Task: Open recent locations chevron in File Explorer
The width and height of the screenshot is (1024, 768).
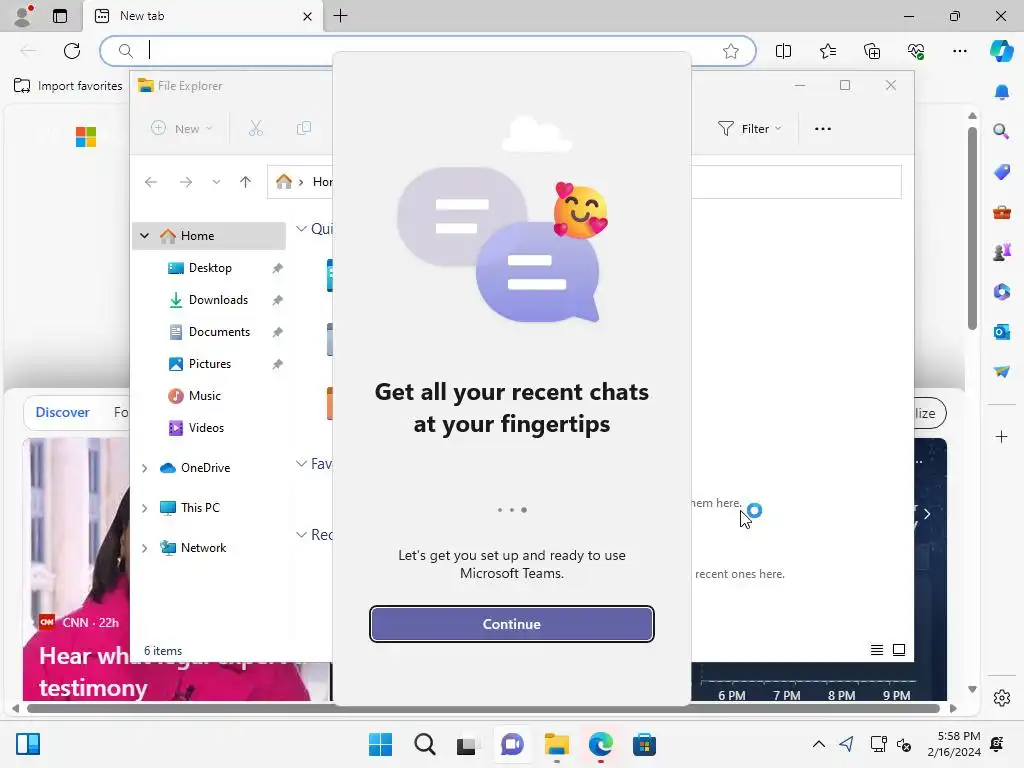Action: [x=216, y=182]
